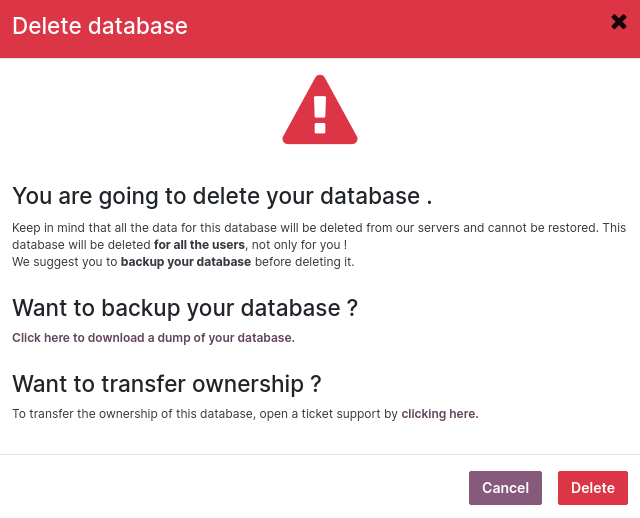Click empty footer area left of Cancel

pyautogui.click(x=230, y=488)
